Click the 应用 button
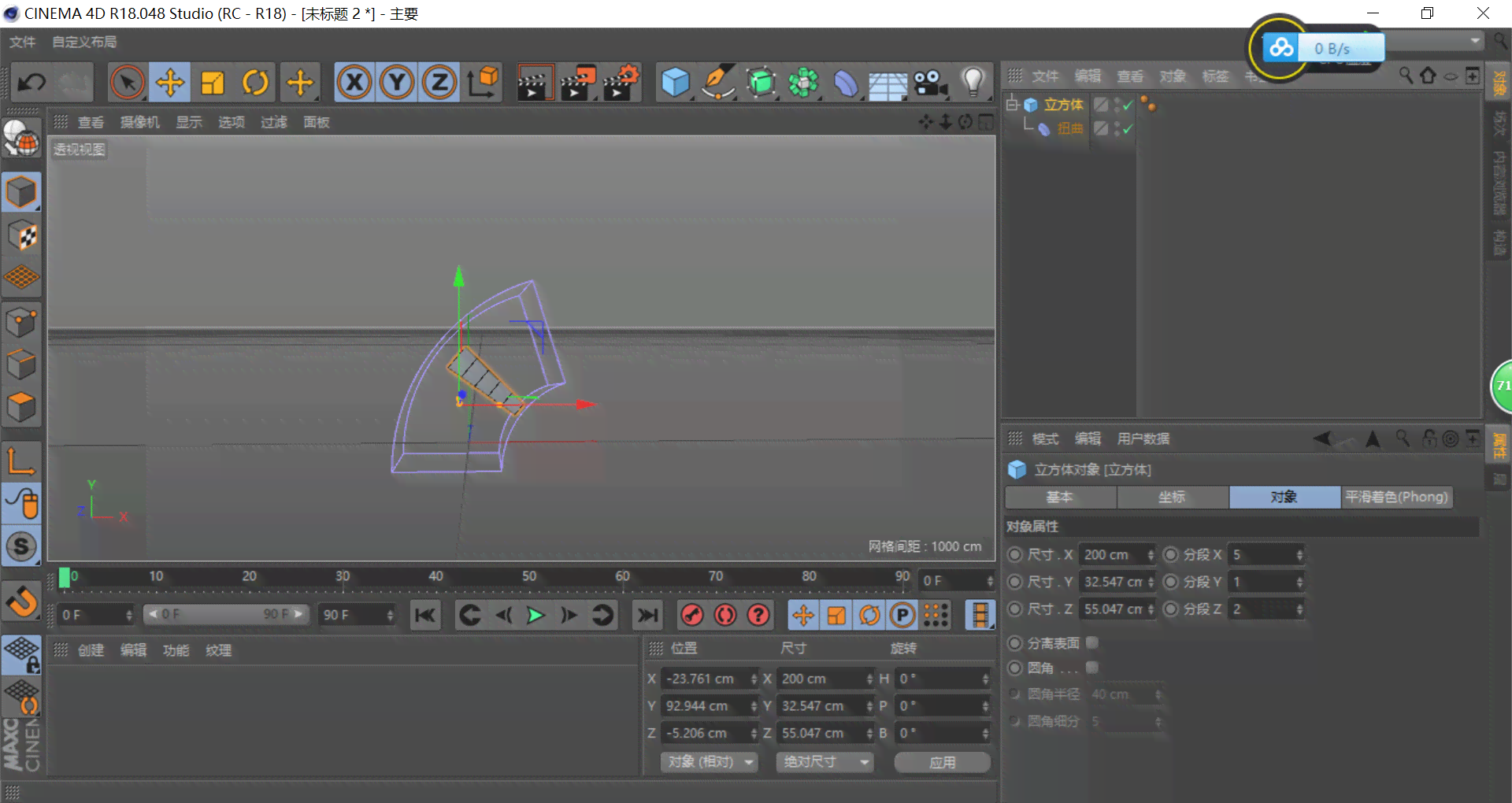Viewport: 1512px width, 803px height. (x=942, y=762)
